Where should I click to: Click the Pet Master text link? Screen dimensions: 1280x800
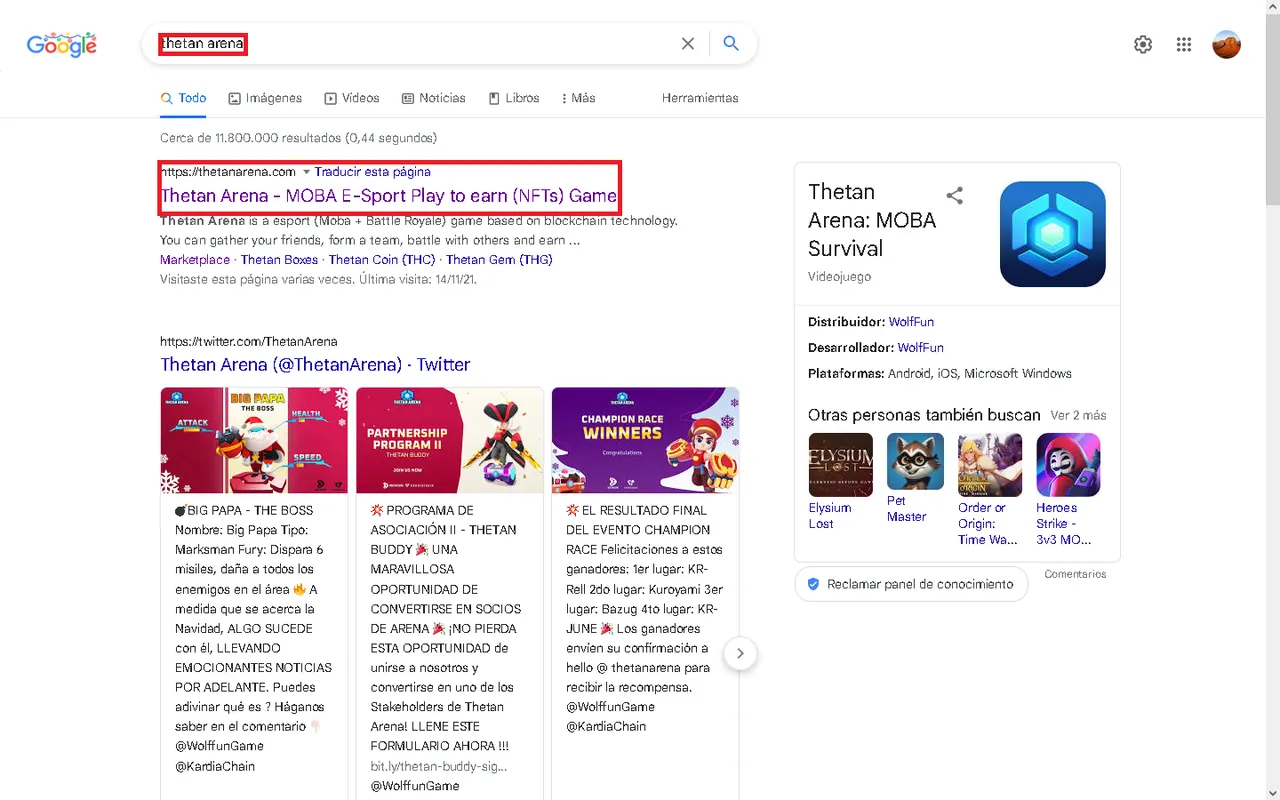click(907, 509)
